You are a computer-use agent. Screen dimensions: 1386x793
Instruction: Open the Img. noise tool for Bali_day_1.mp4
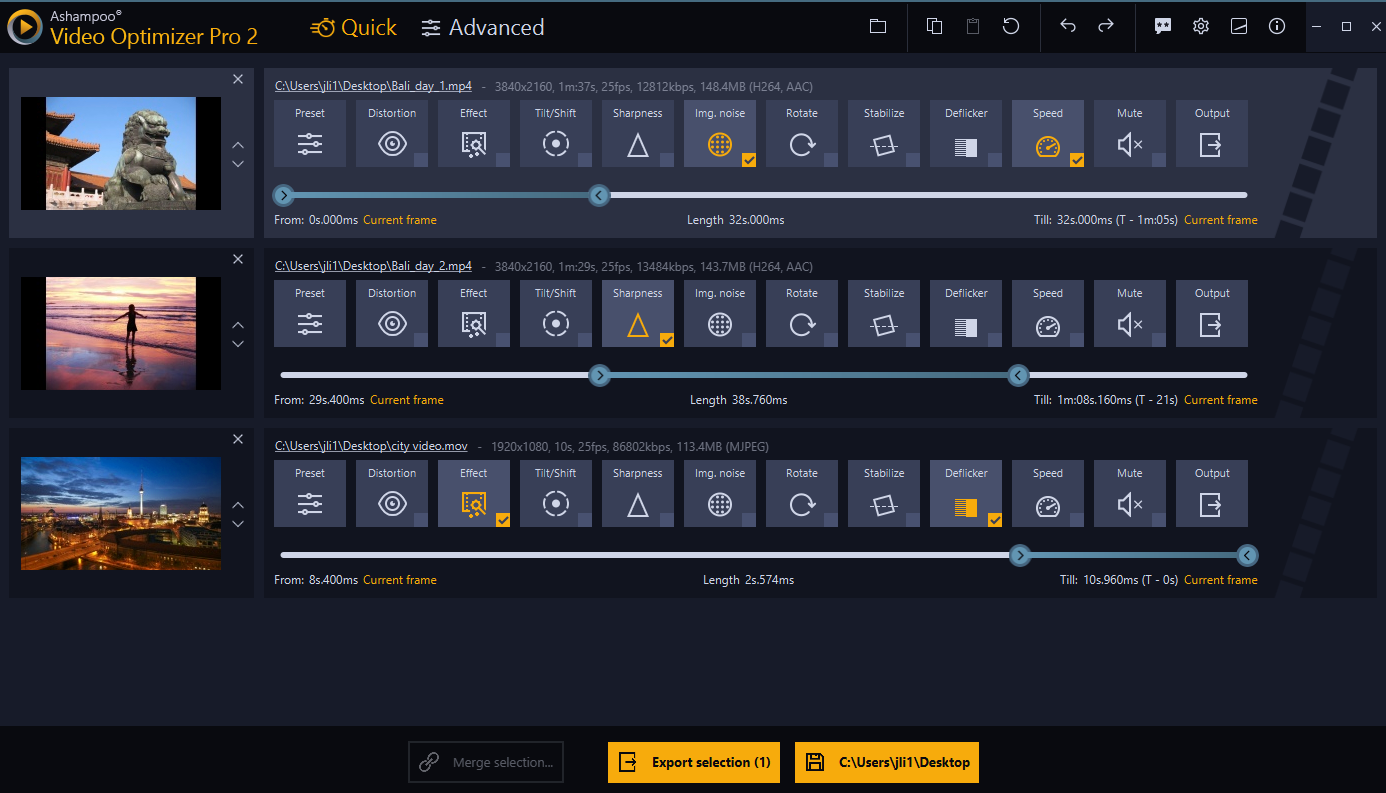click(x=720, y=133)
